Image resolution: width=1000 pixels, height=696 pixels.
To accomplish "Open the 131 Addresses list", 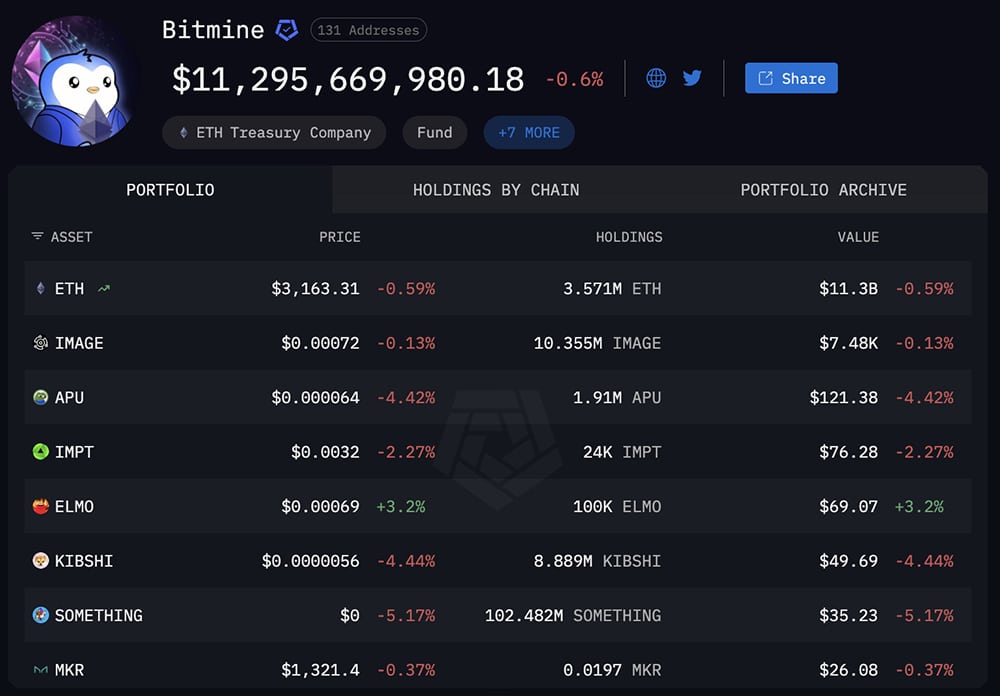I will (368, 30).
